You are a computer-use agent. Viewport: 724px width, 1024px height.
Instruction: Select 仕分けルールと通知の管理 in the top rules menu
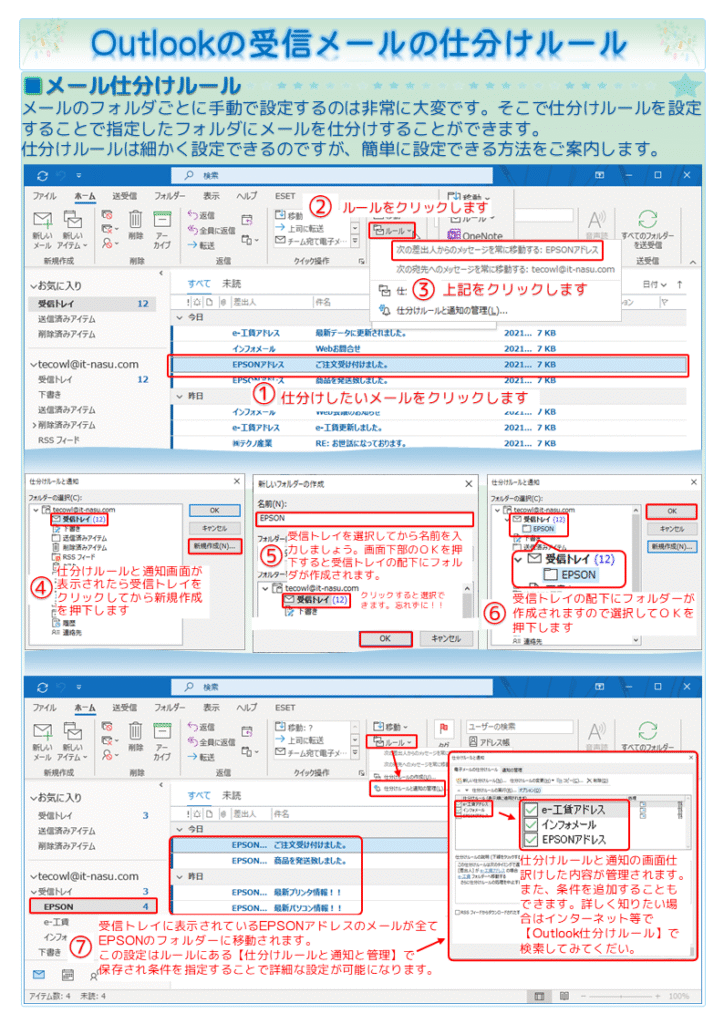tap(445, 311)
